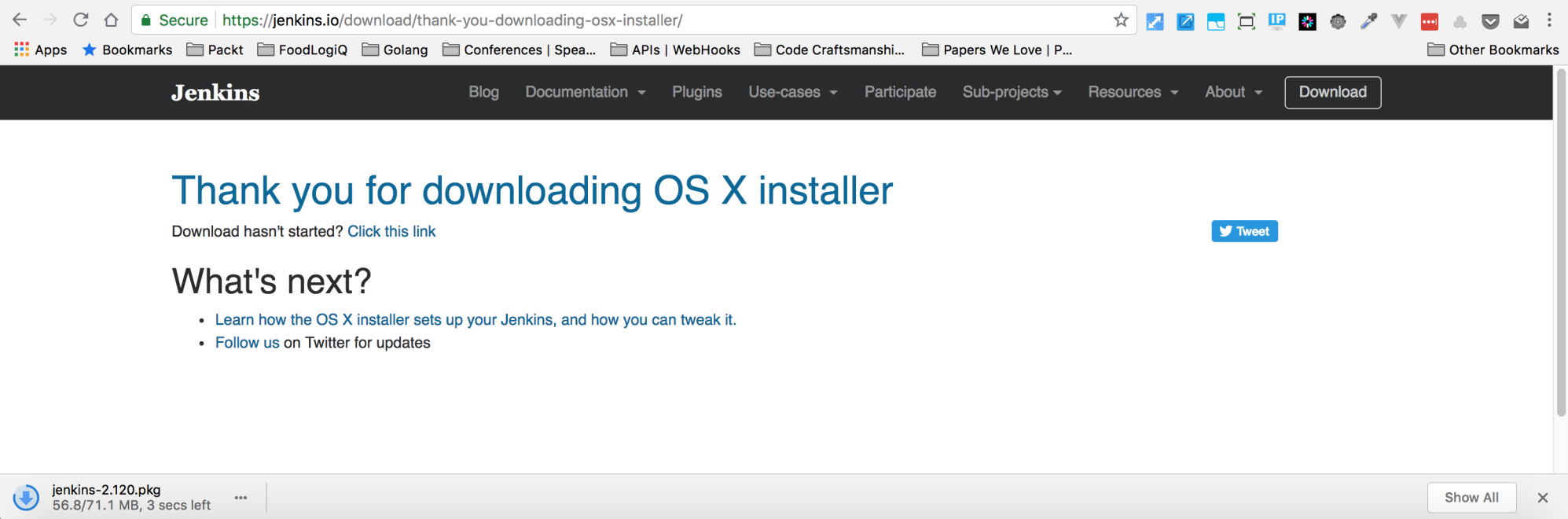Bookmark this page with the star icon
Screen dimensions: 1568x519
point(1121,20)
